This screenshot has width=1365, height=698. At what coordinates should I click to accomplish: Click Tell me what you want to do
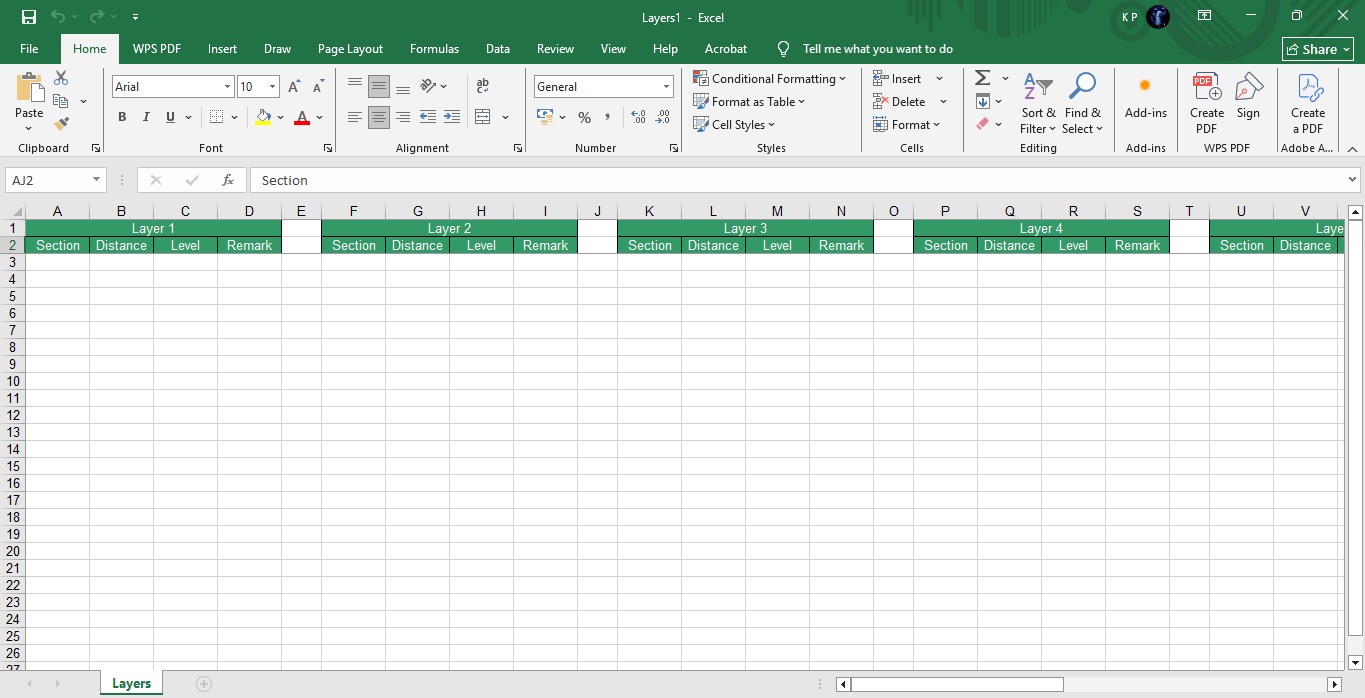(x=877, y=49)
